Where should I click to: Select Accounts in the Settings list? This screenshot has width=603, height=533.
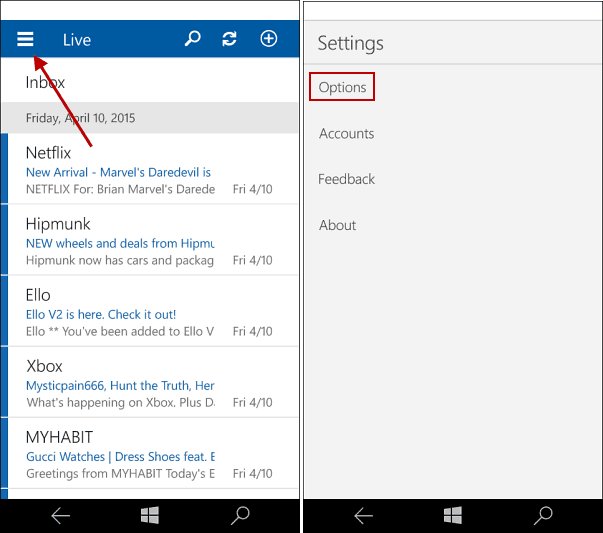click(x=346, y=134)
